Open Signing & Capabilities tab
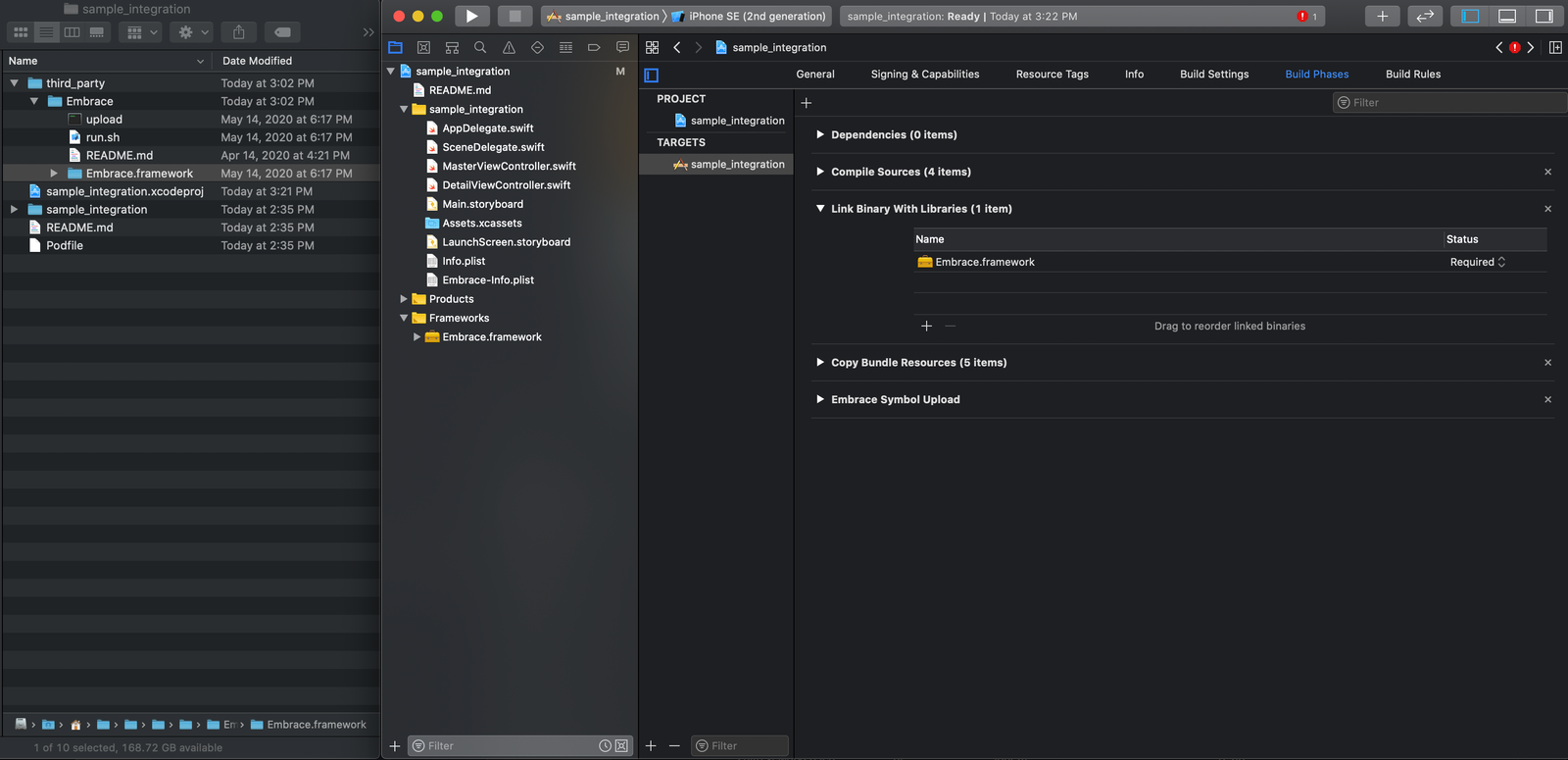1568x760 pixels. coord(925,75)
